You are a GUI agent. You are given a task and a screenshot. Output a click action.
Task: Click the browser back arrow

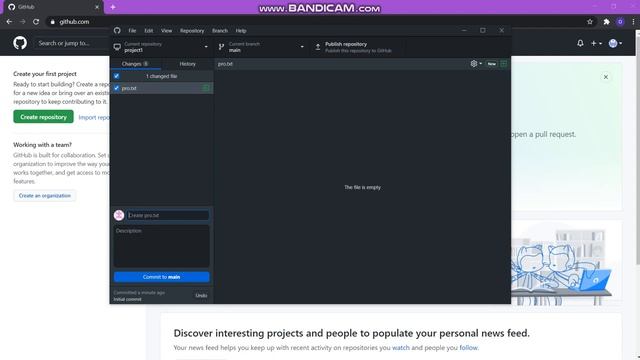tap(9, 22)
